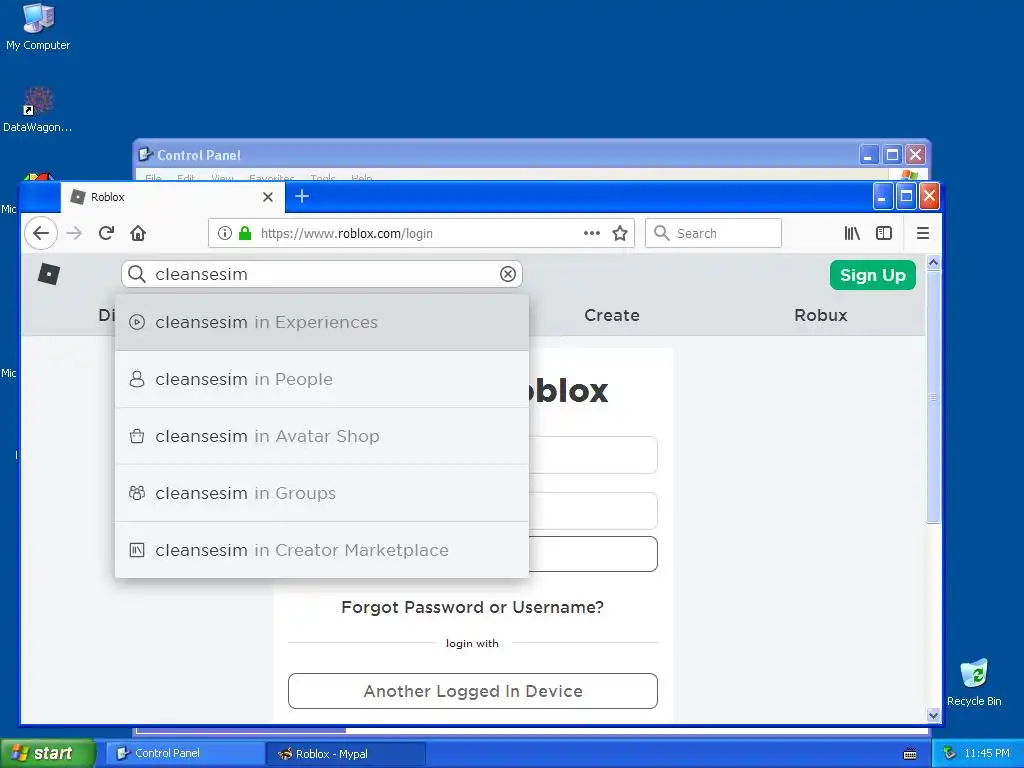
Task: Open the browser Library icon
Action: tap(852, 233)
